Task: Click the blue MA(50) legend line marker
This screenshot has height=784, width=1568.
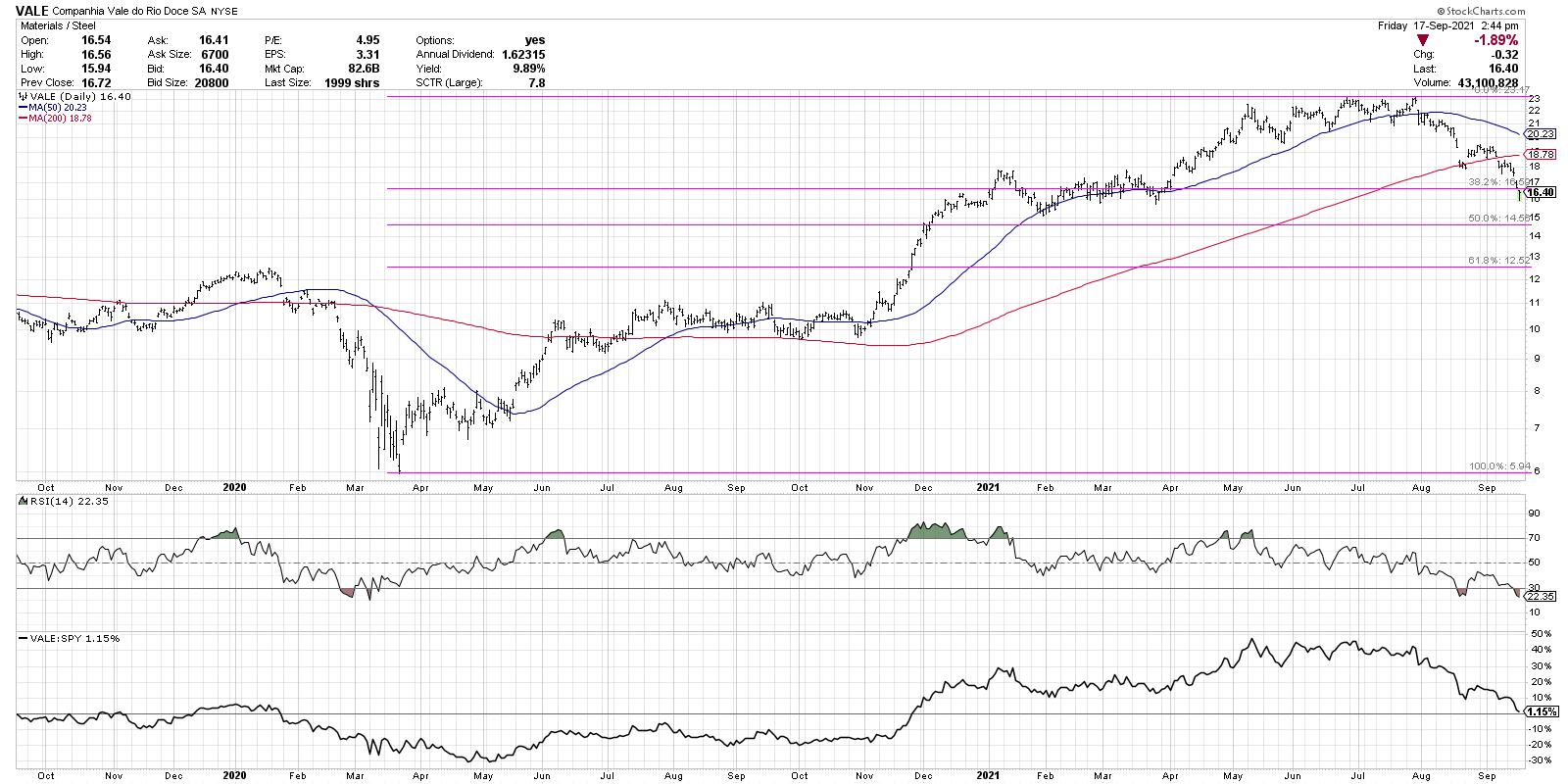Action: pos(24,108)
